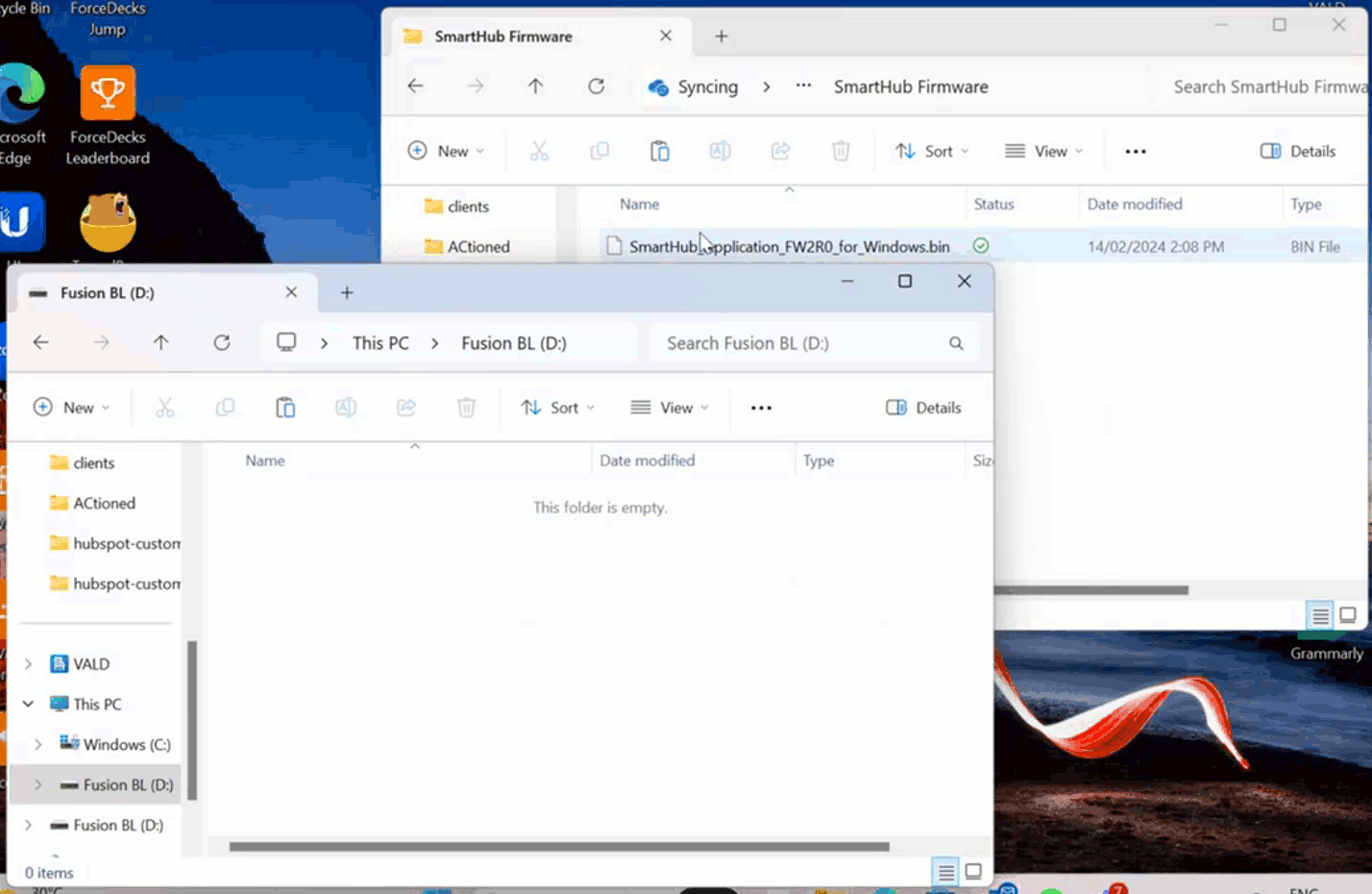This screenshot has width=1372, height=894.
Task: Close the SmartHub Firmware tab
Action: (x=666, y=36)
